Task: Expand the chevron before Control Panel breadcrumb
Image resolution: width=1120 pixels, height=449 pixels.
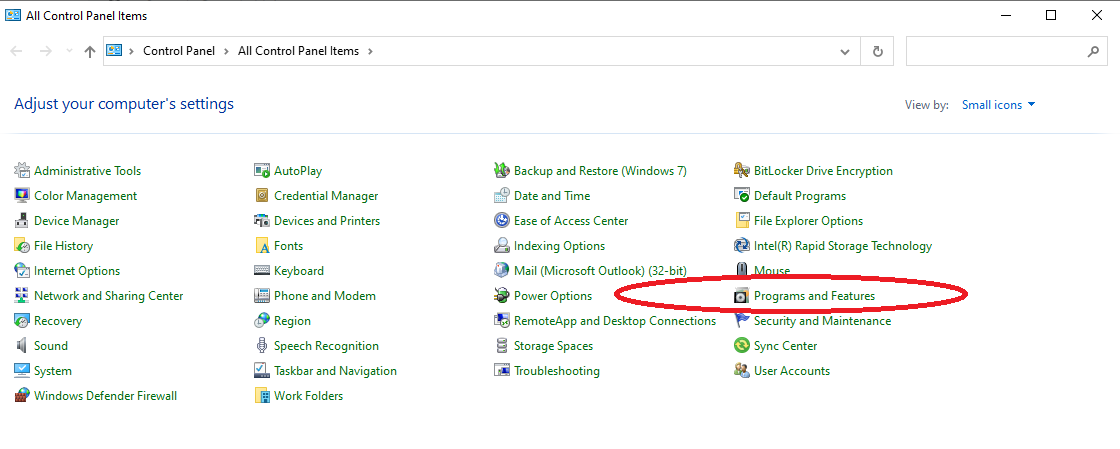Action: coord(131,51)
